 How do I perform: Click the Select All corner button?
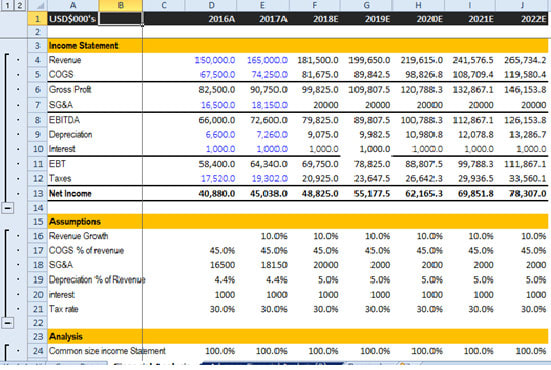[37, 5]
